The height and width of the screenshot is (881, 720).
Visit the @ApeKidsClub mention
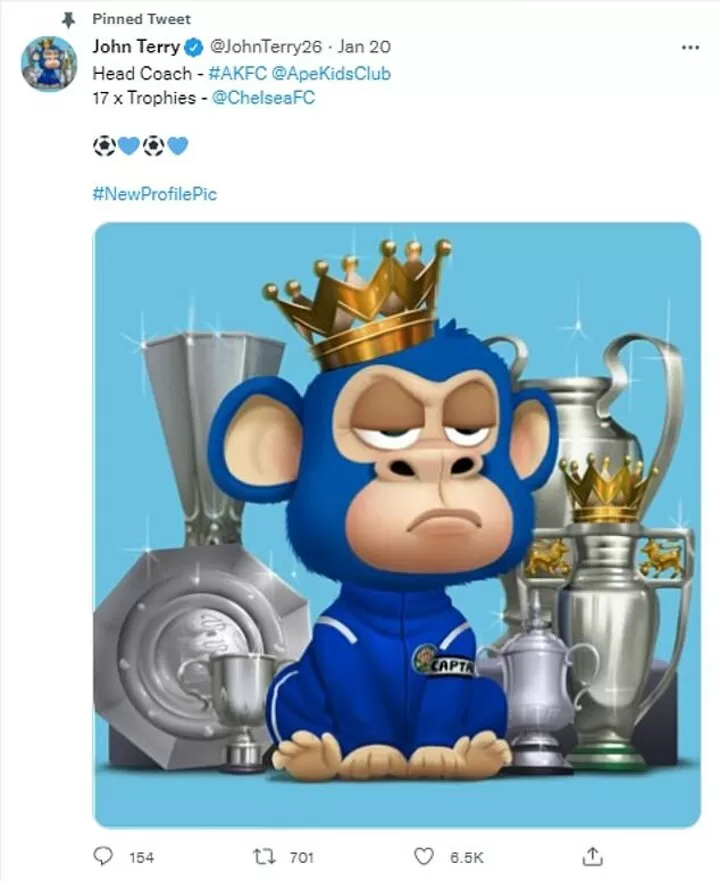coord(331,73)
